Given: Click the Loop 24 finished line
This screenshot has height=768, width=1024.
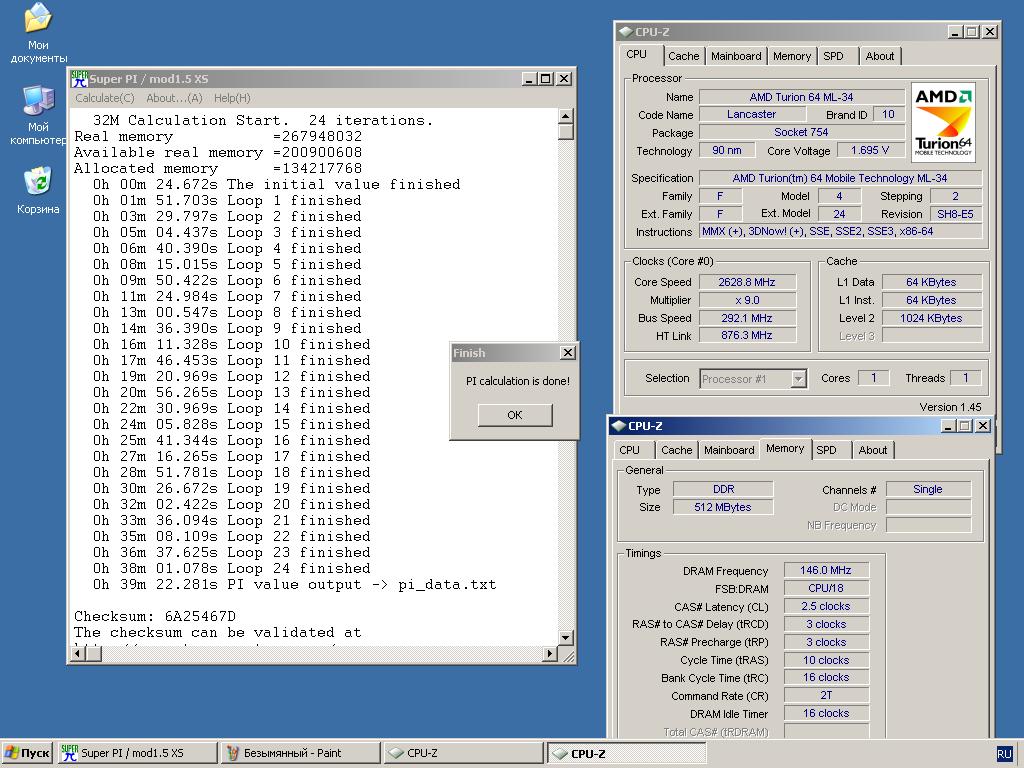Looking at the screenshot, I should tap(231, 568).
